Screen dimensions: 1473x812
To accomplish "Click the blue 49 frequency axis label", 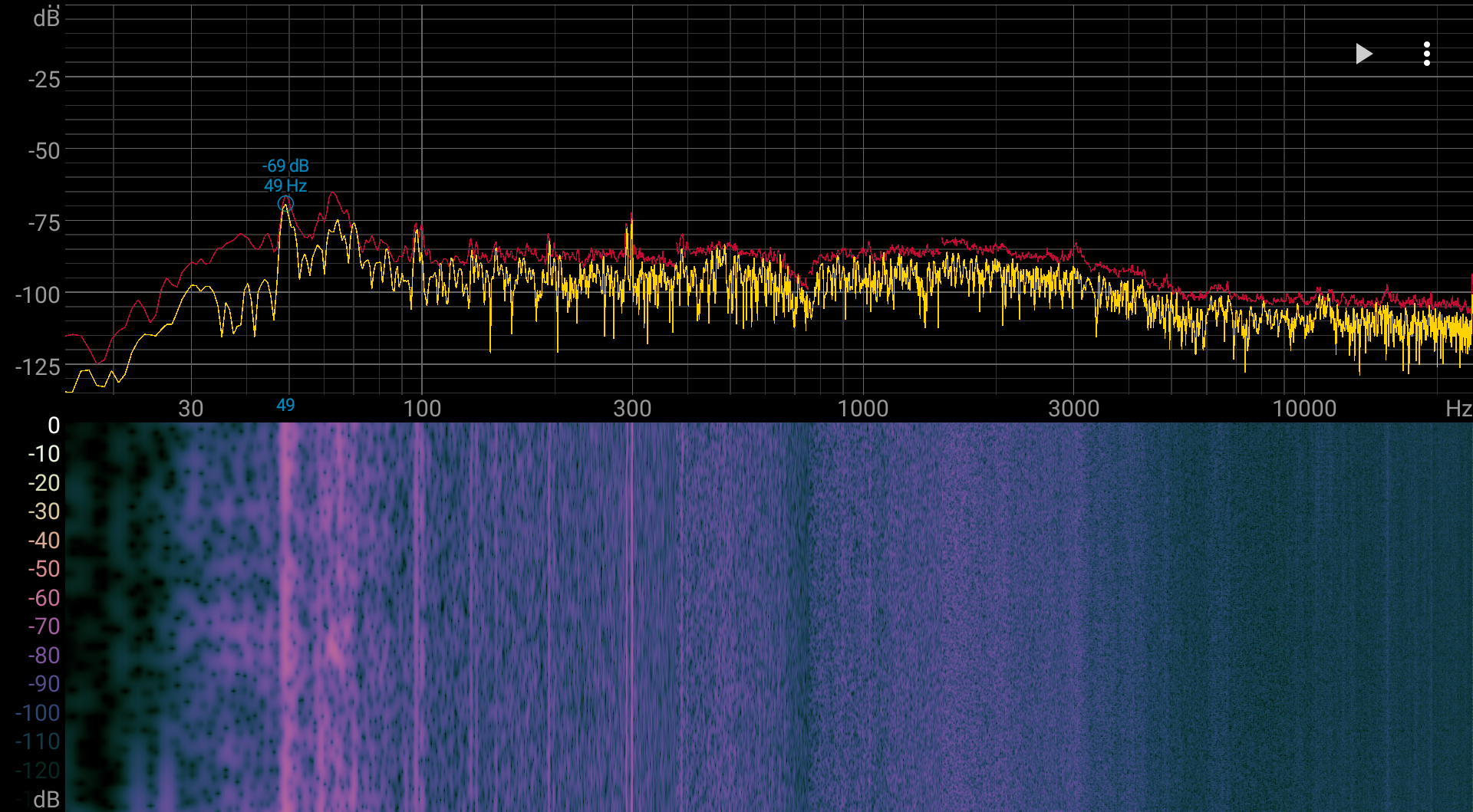I will click(x=285, y=405).
